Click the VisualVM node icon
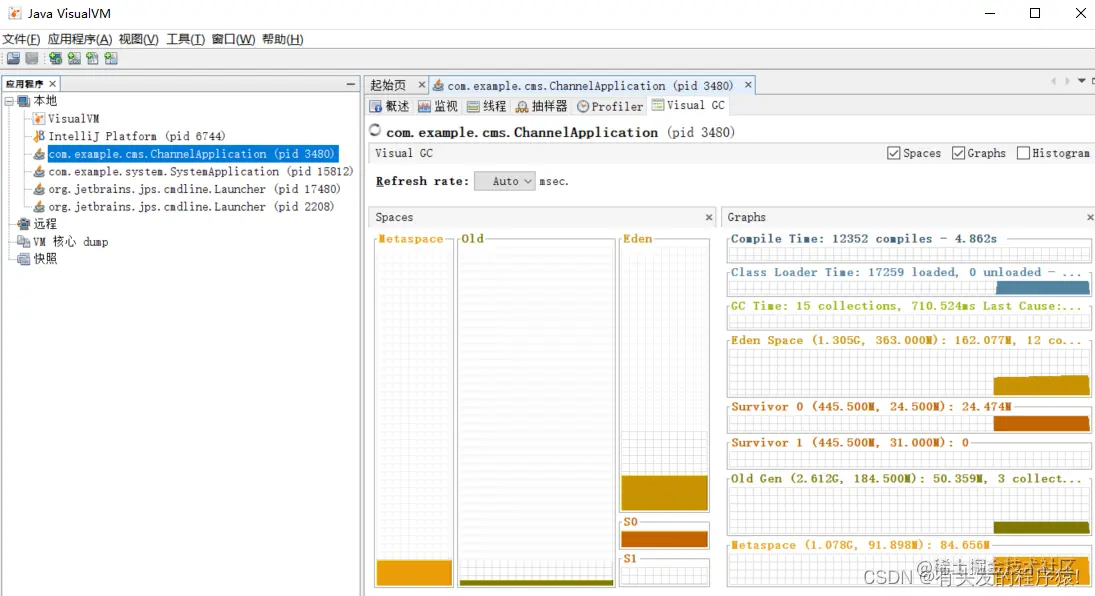Screen dimensions: 1095x596 (39, 119)
